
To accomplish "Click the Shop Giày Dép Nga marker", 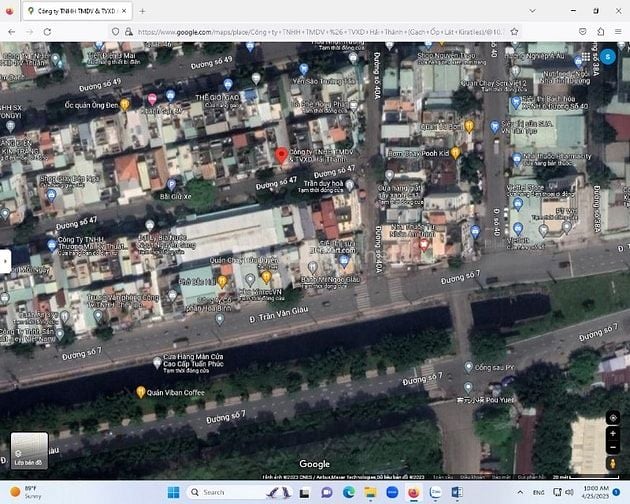I will [51, 195].
